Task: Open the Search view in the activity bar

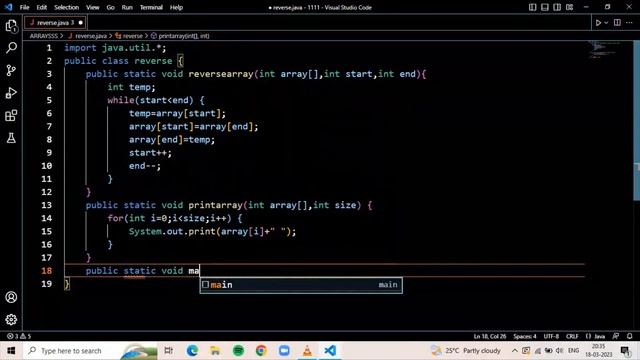Action: (x=11, y=48)
